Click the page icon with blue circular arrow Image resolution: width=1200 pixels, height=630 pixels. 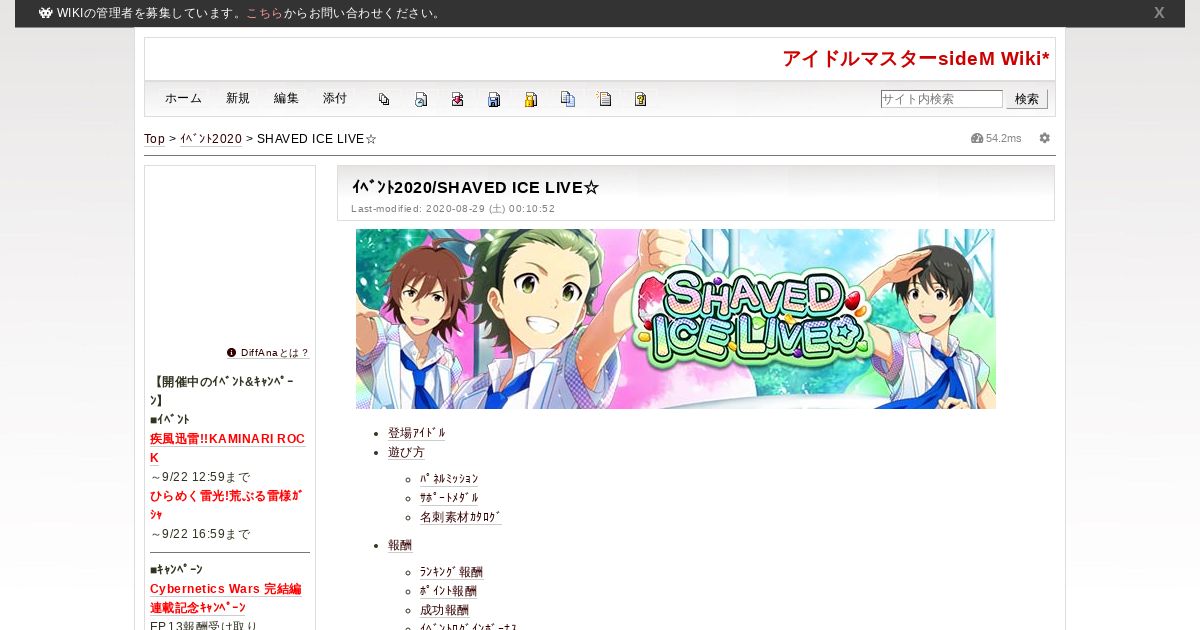point(421,99)
